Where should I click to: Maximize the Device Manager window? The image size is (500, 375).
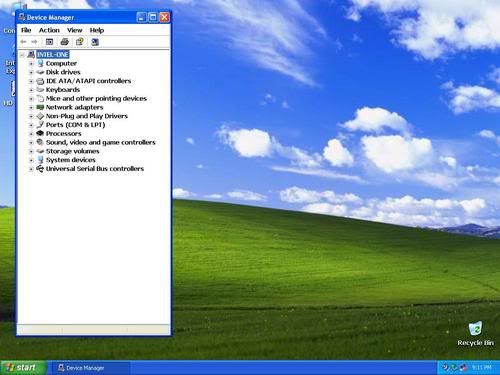[x=153, y=17]
